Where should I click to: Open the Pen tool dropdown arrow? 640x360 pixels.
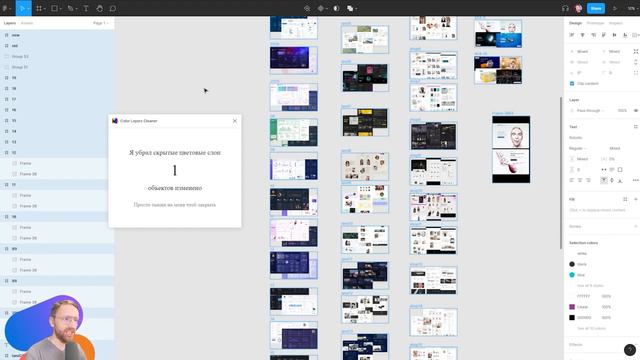[x=76, y=9]
